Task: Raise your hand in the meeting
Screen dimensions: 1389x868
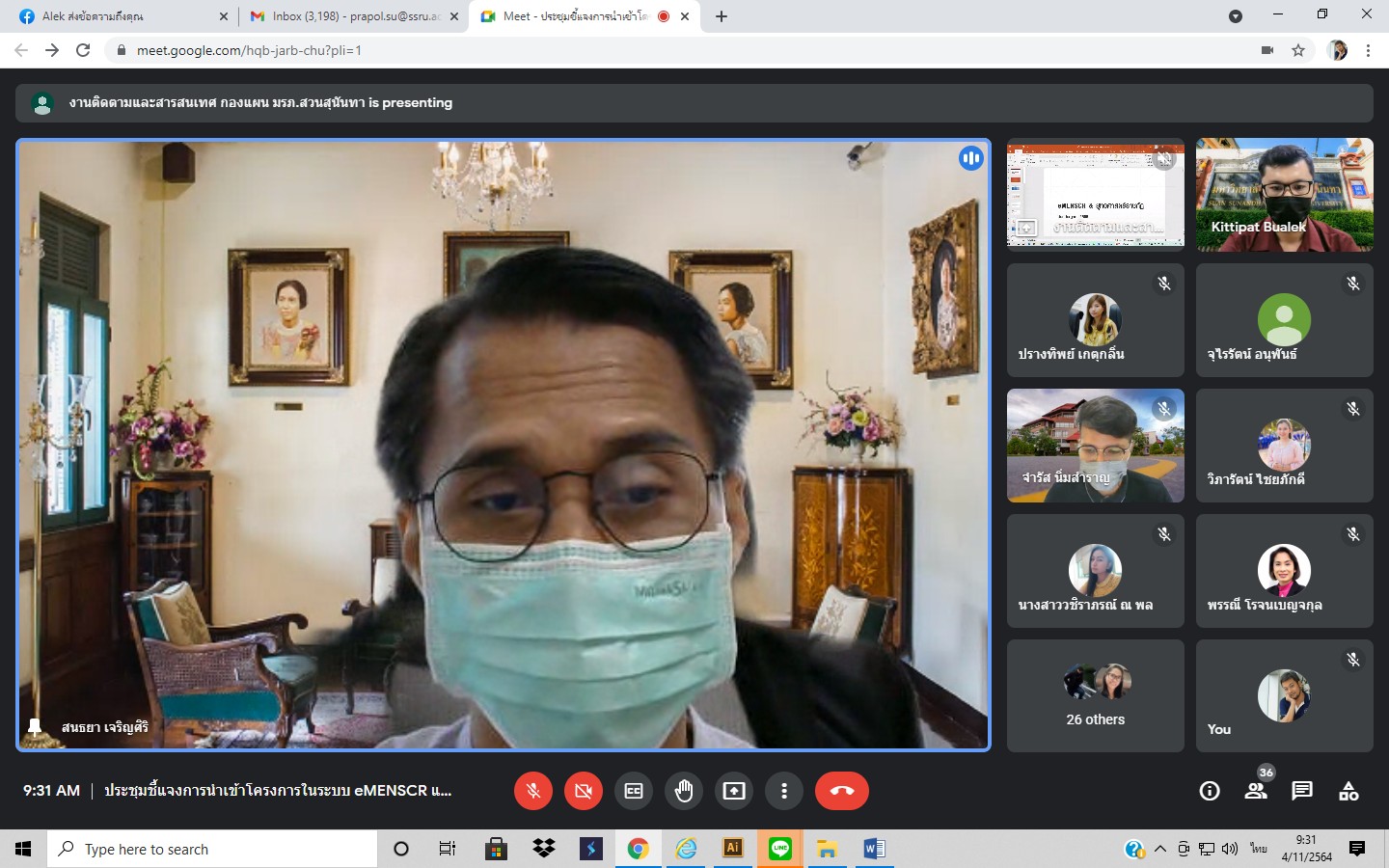Action: click(684, 791)
